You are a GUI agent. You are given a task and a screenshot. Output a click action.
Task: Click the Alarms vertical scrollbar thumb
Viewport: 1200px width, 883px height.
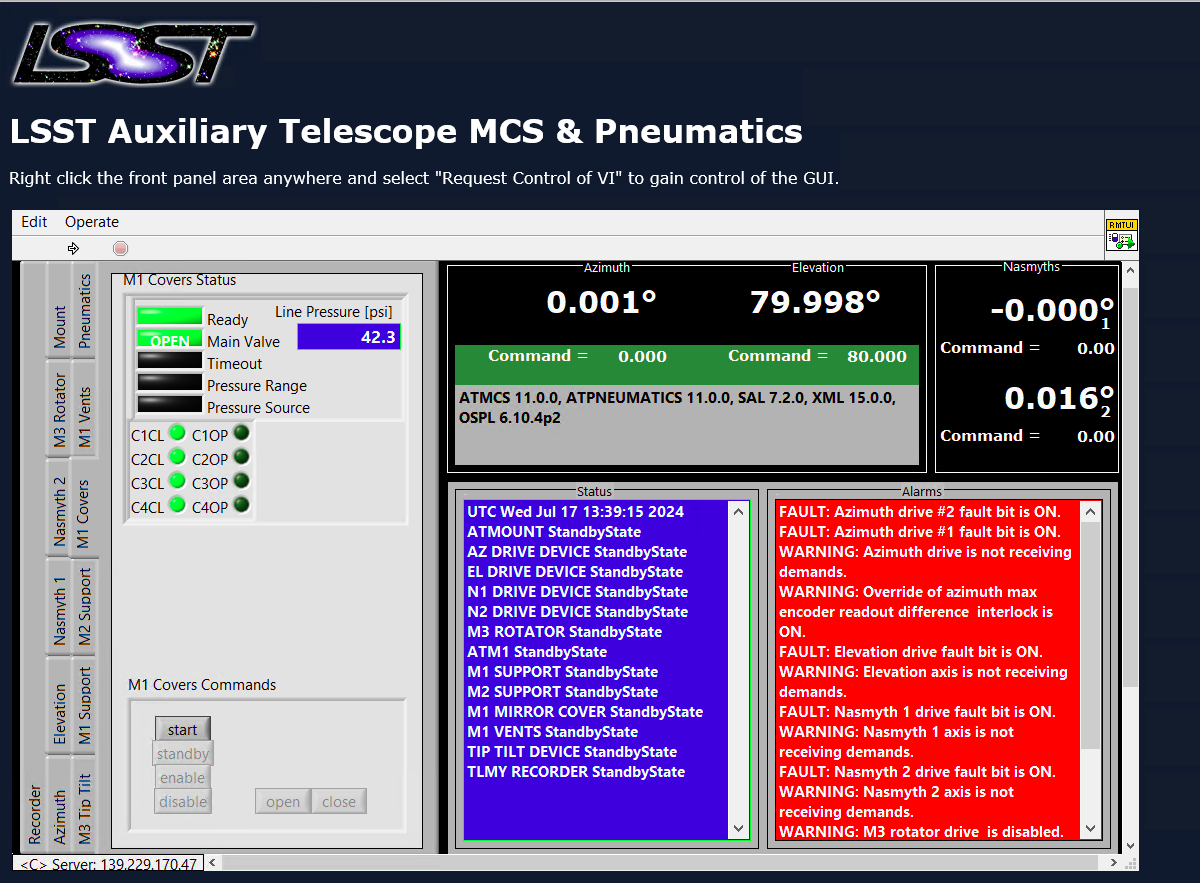pos(1091,635)
